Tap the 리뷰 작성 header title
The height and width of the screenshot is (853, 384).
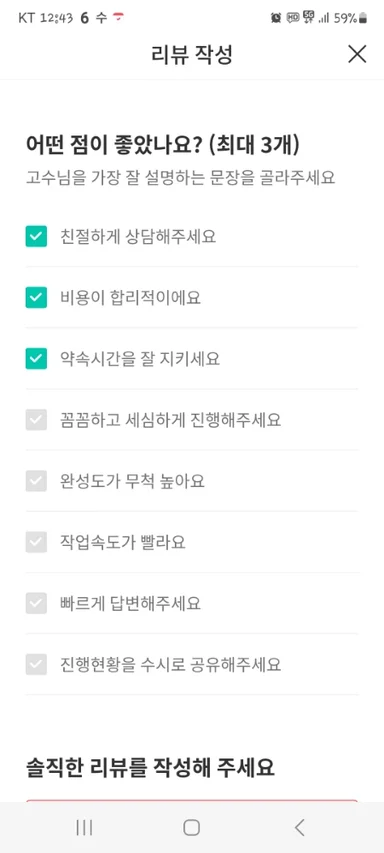192,54
